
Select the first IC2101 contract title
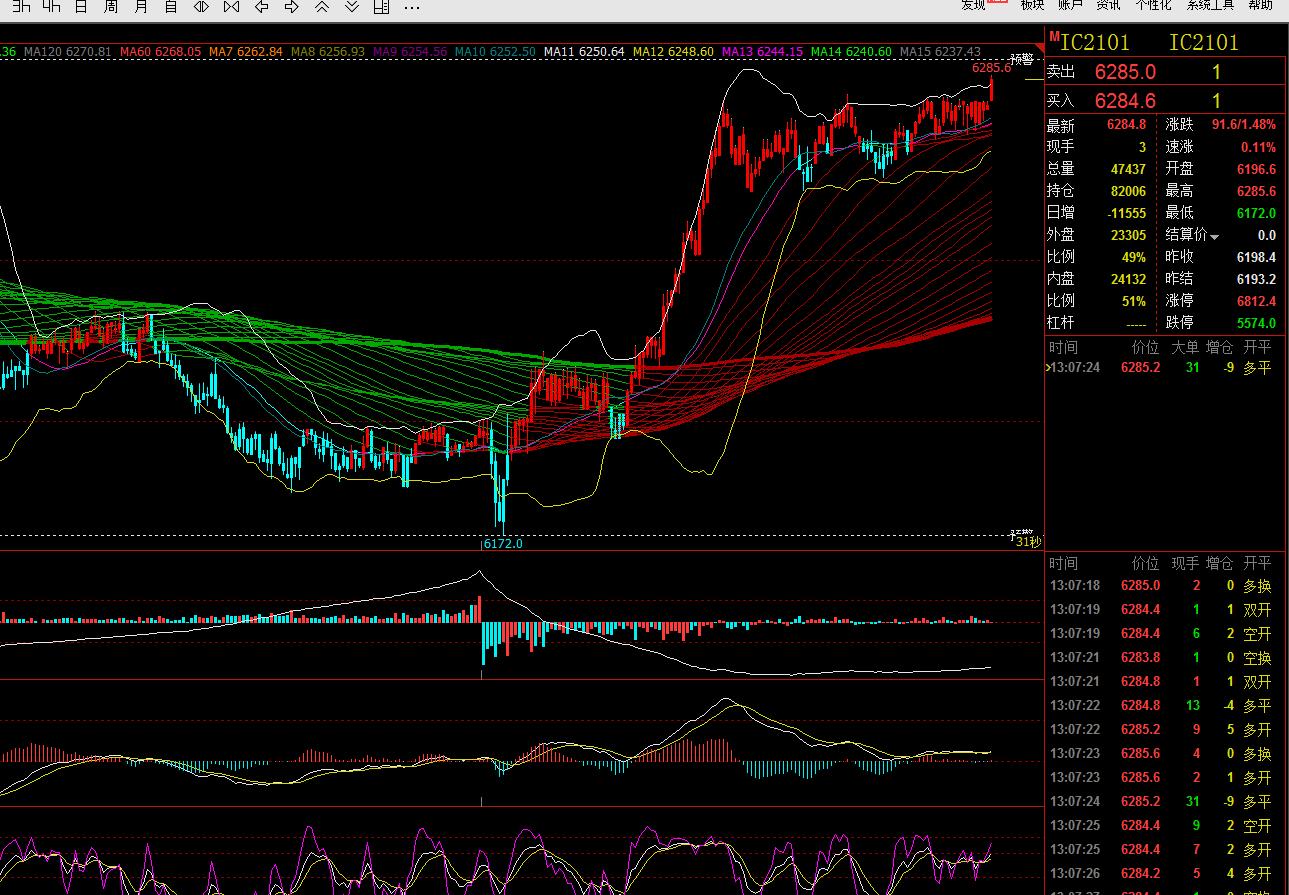pos(1094,42)
